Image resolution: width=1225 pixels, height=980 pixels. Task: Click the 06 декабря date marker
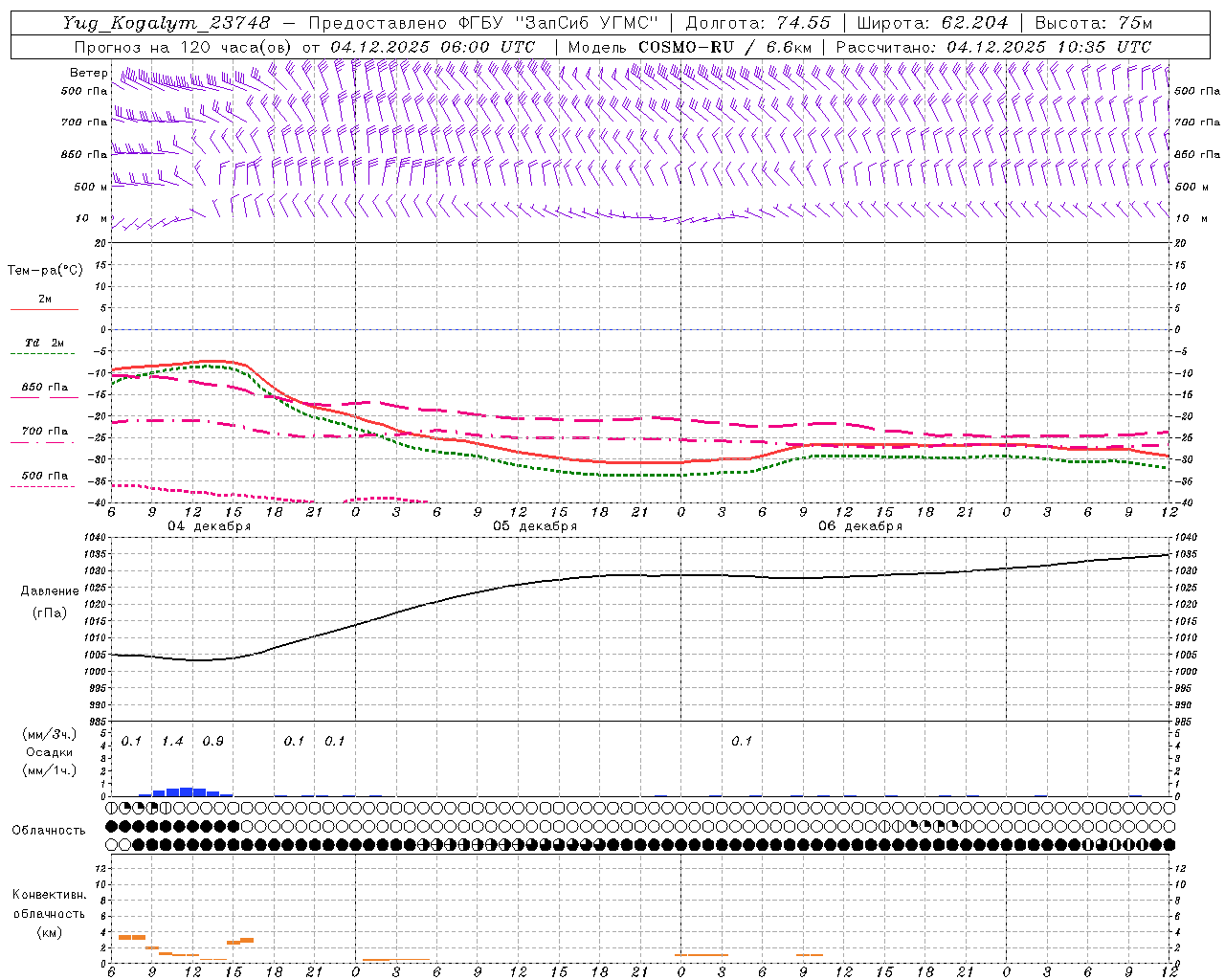click(x=859, y=526)
